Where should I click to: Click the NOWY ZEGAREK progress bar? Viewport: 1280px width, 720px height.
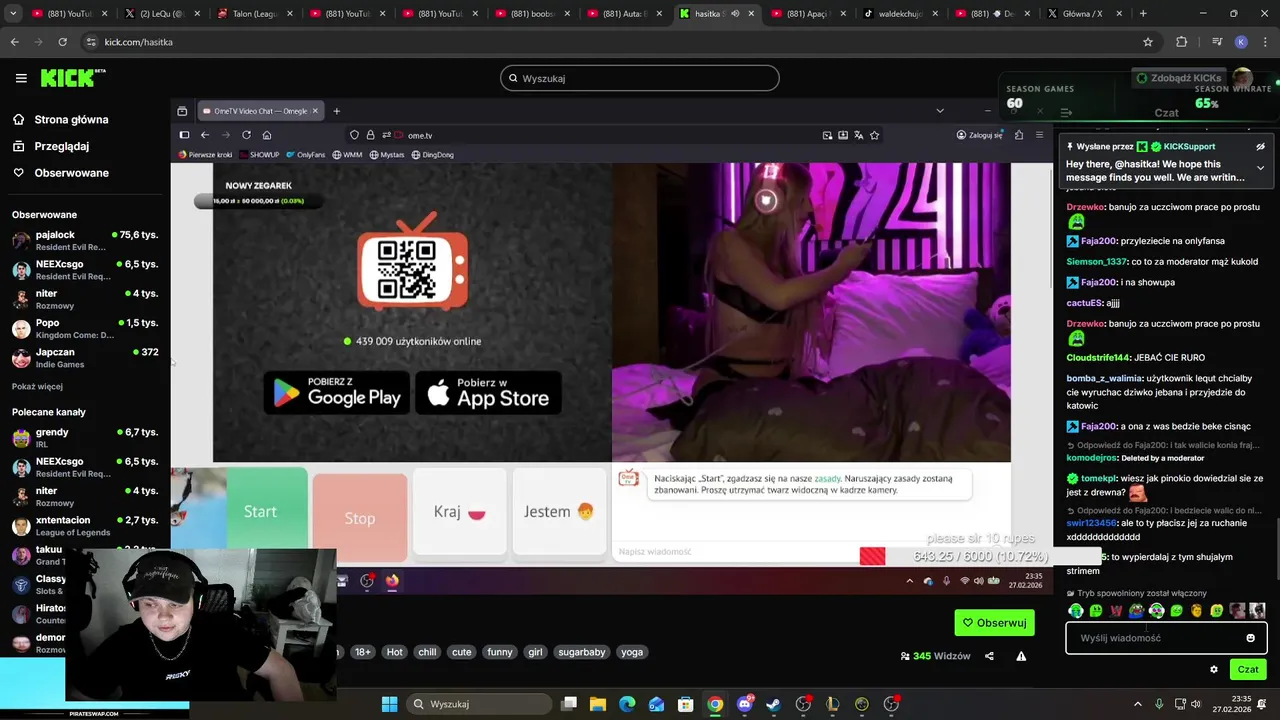pos(259,201)
